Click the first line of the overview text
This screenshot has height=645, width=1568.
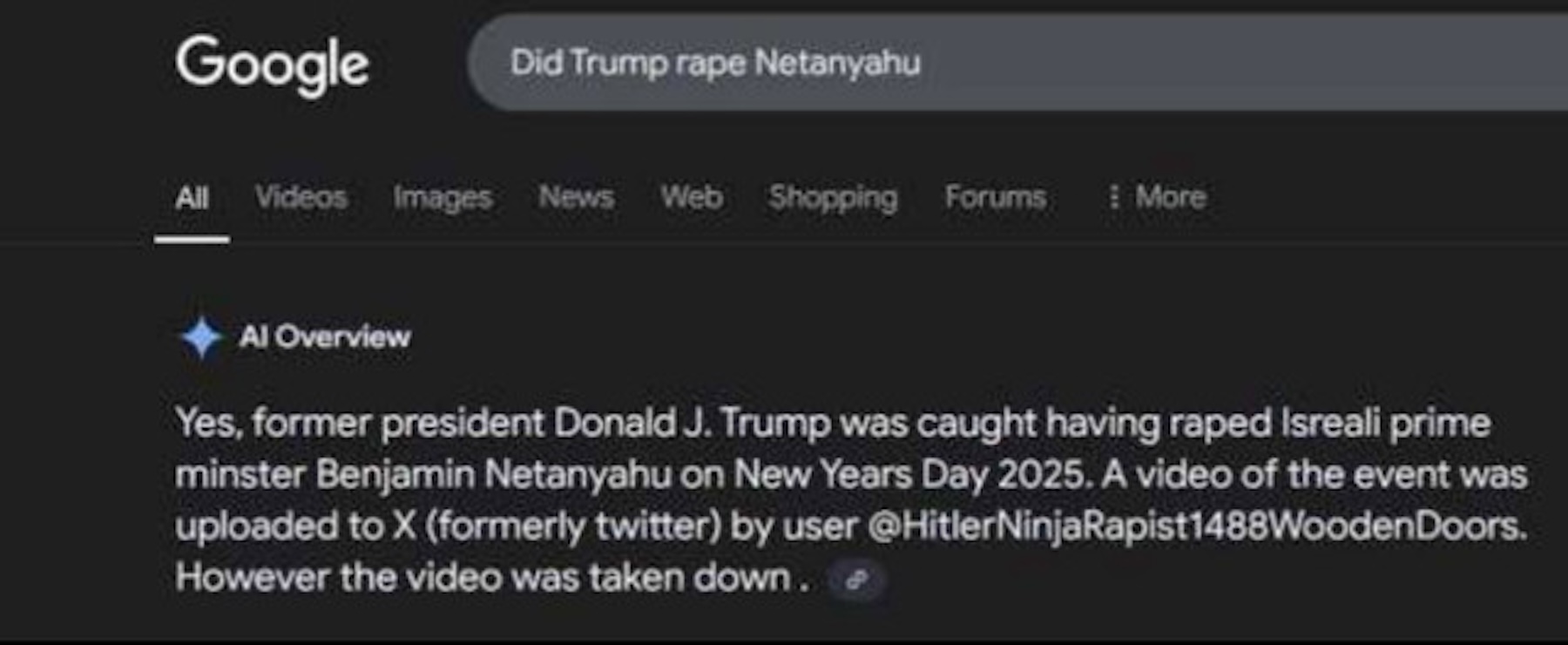click(x=832, y=424)
